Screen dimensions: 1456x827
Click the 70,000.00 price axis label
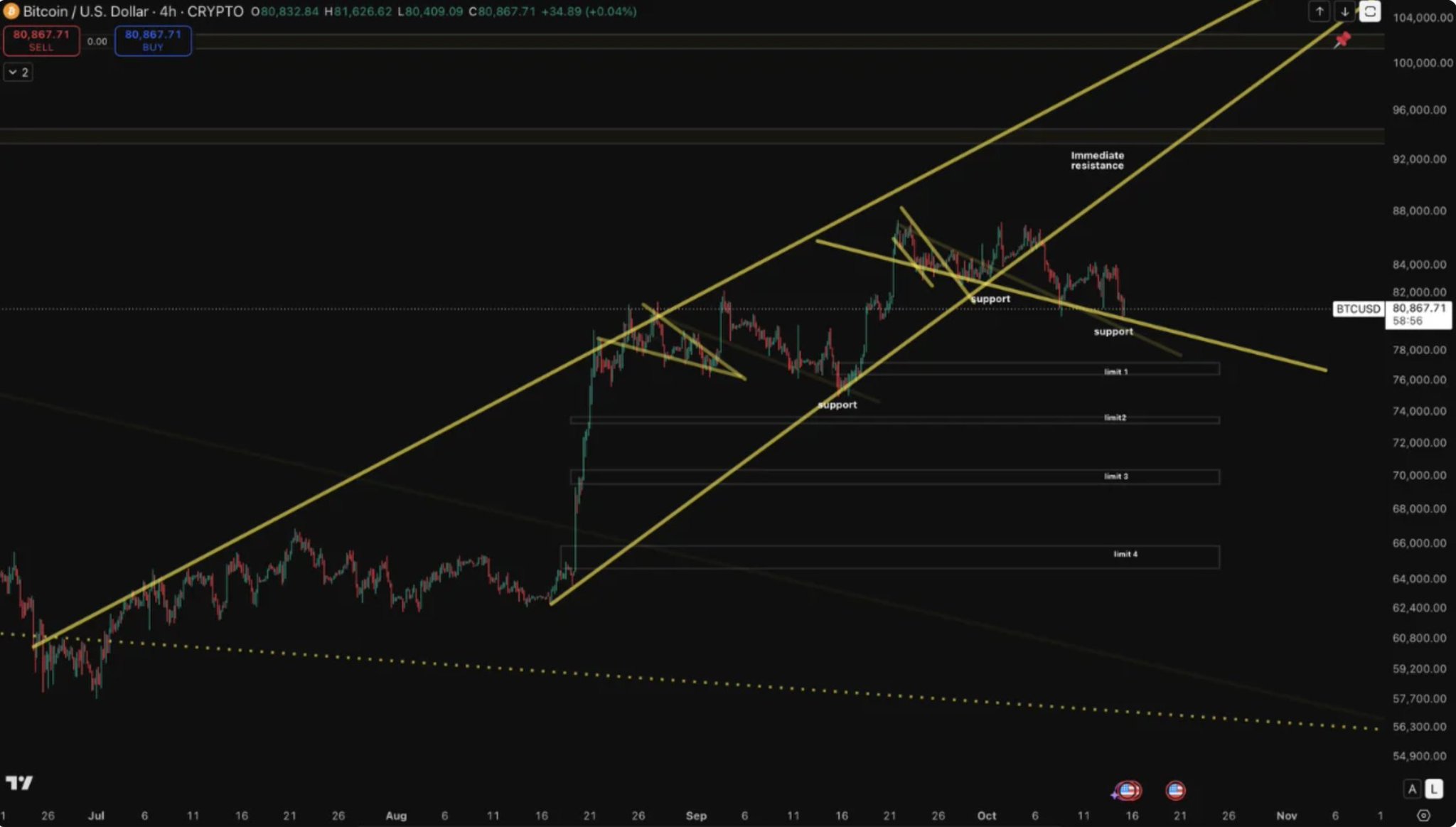coord(1419,475)
